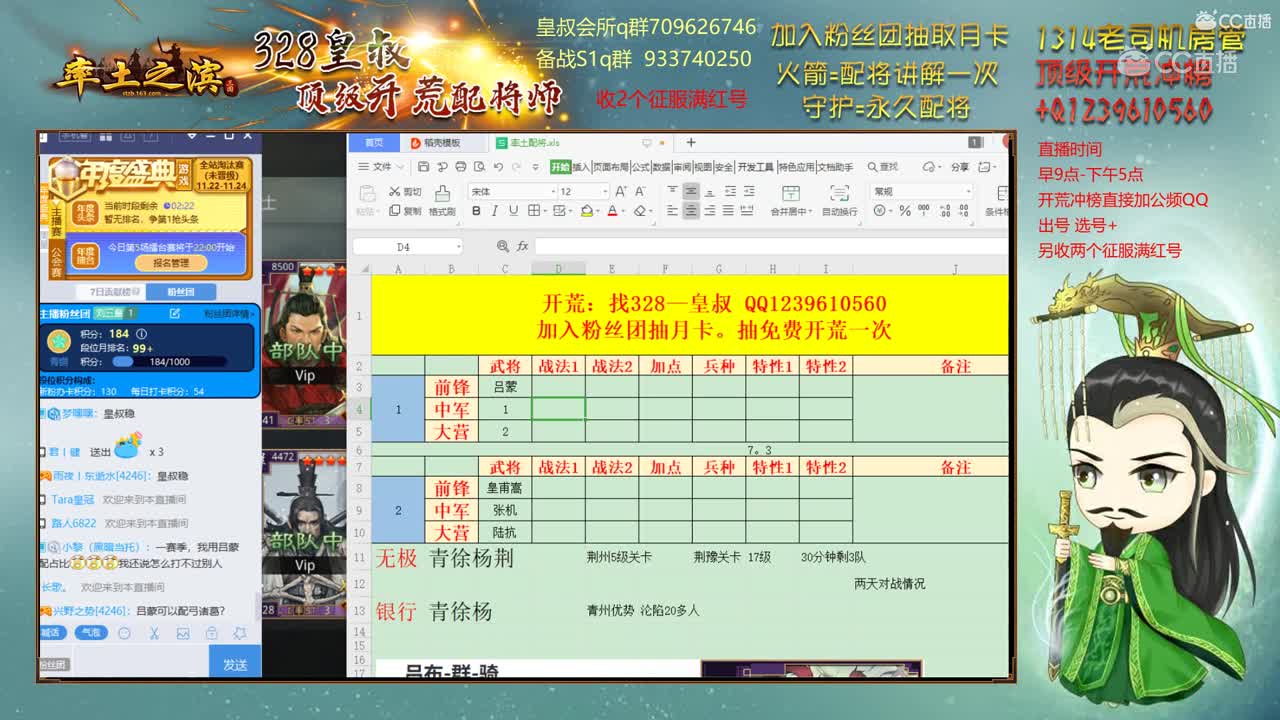The image size is (1280, 720).
Task: Click the 查找 search button
Action: pos(881,167)
